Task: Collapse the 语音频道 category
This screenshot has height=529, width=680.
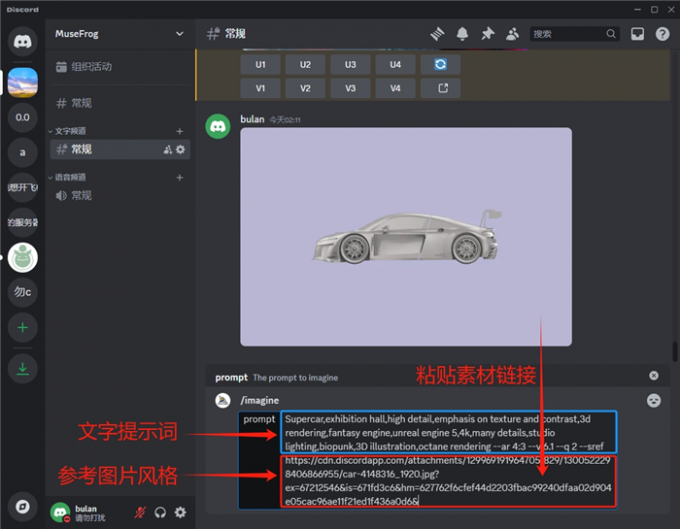Action: [67, 177]
